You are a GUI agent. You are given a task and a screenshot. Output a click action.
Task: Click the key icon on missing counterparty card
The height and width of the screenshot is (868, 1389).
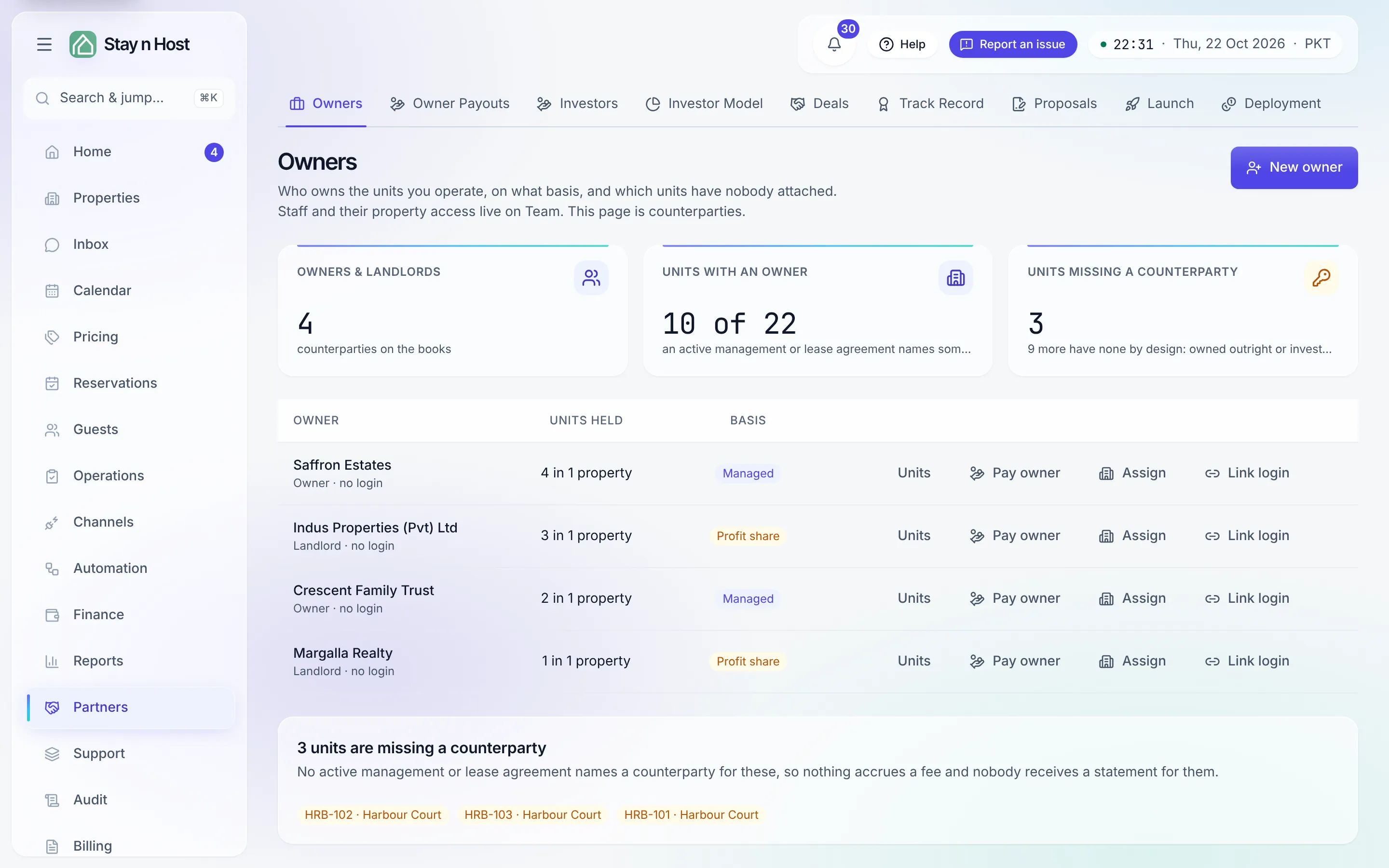pyautogui.click(x=1321, y=278)
